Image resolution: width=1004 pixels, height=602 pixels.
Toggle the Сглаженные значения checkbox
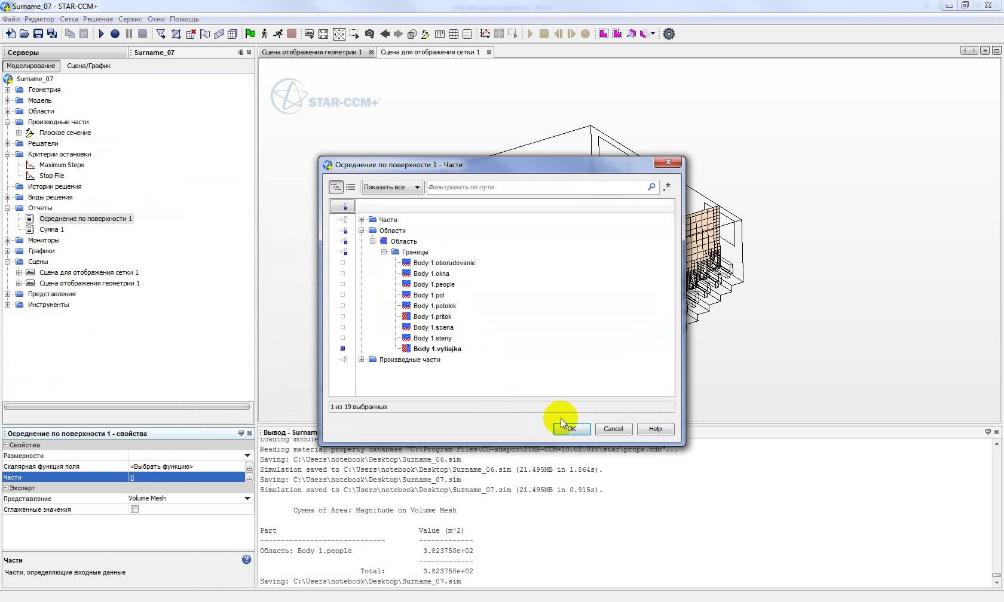coord(135,509)
